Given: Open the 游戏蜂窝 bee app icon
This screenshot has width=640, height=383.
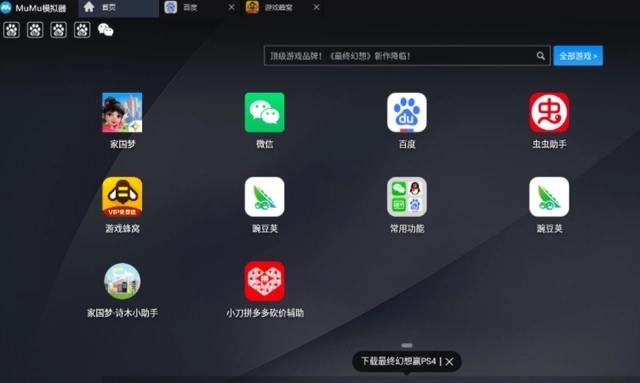Looking at the screenshot, I should pos(122,197).
